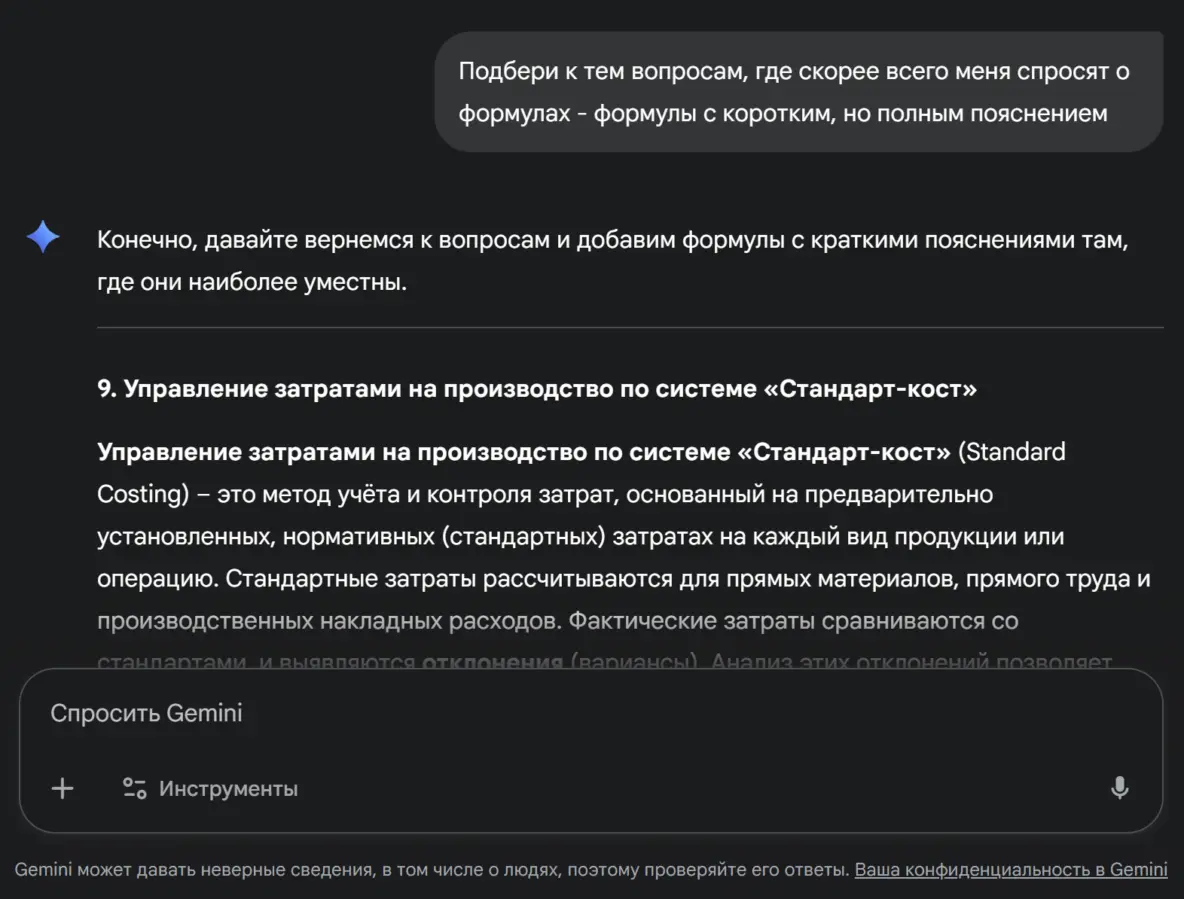1184x899 pixels.
Task: Click "где они наиболее уместны" reply line
Action: tap(251, 283)
